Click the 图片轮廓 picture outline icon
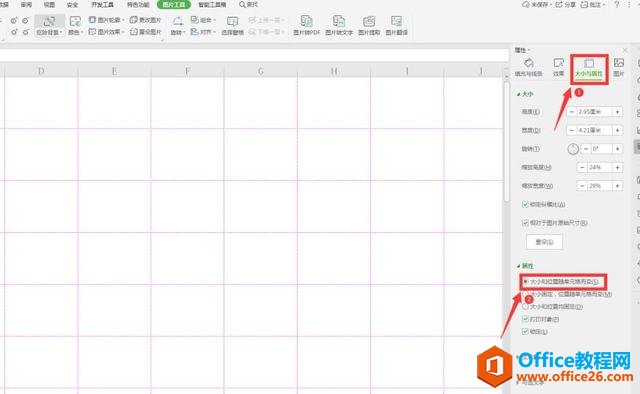 click(x=92, y=20)
